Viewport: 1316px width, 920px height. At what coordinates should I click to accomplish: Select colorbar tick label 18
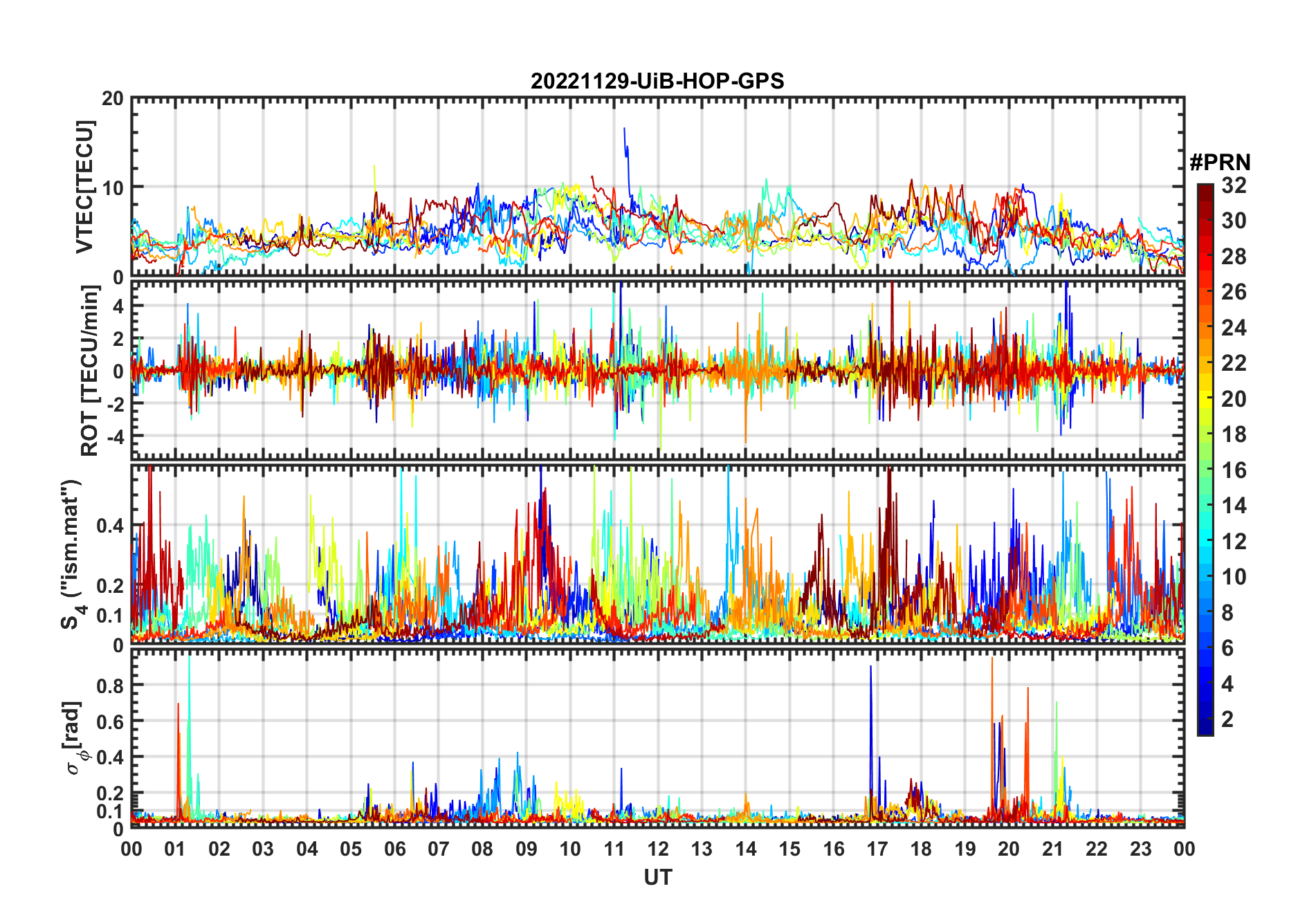point(1234,434)
